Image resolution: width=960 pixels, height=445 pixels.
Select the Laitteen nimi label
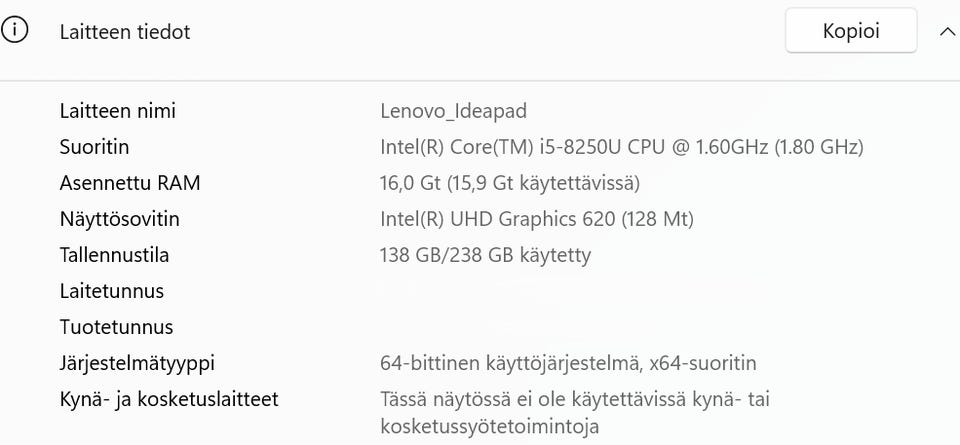(118, 111)
